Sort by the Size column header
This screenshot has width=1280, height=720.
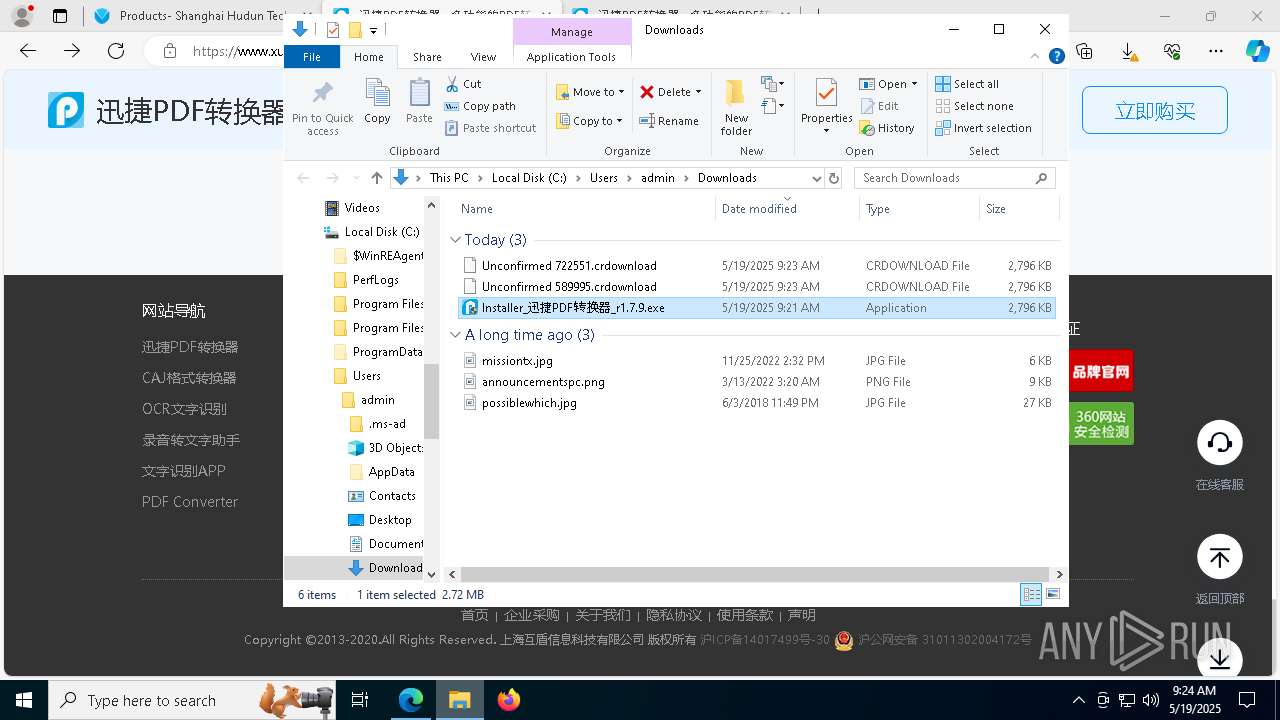[1018, 209]
